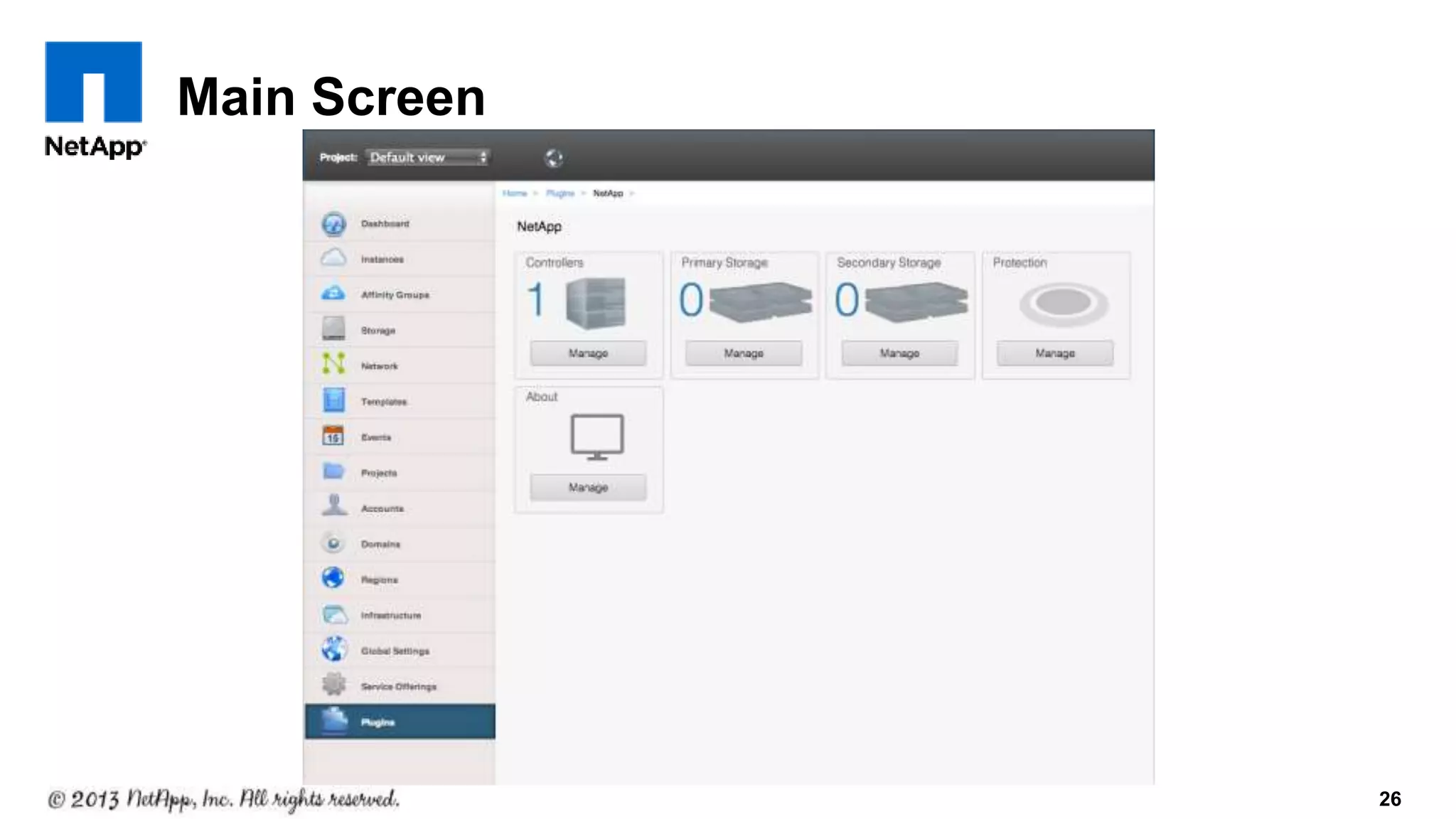
Task: Click the refresh globe icon in header
Action: [554, 158]
